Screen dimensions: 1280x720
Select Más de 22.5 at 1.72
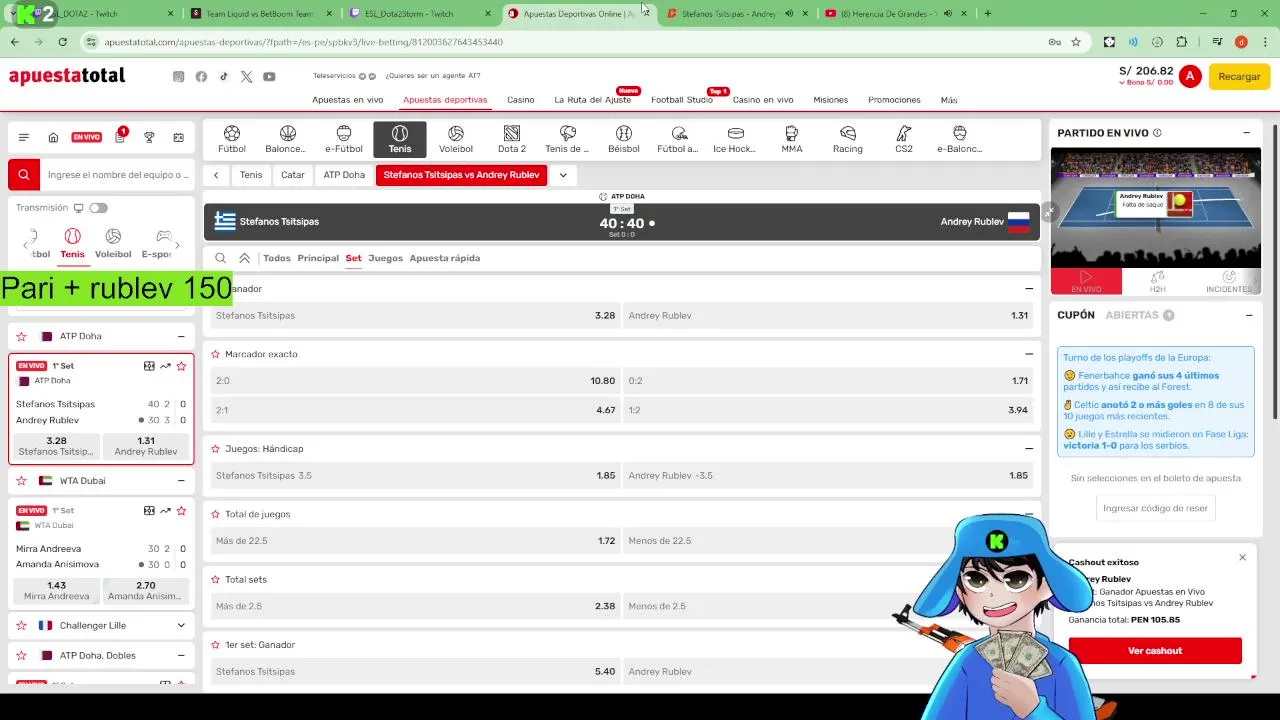[415, 541]
